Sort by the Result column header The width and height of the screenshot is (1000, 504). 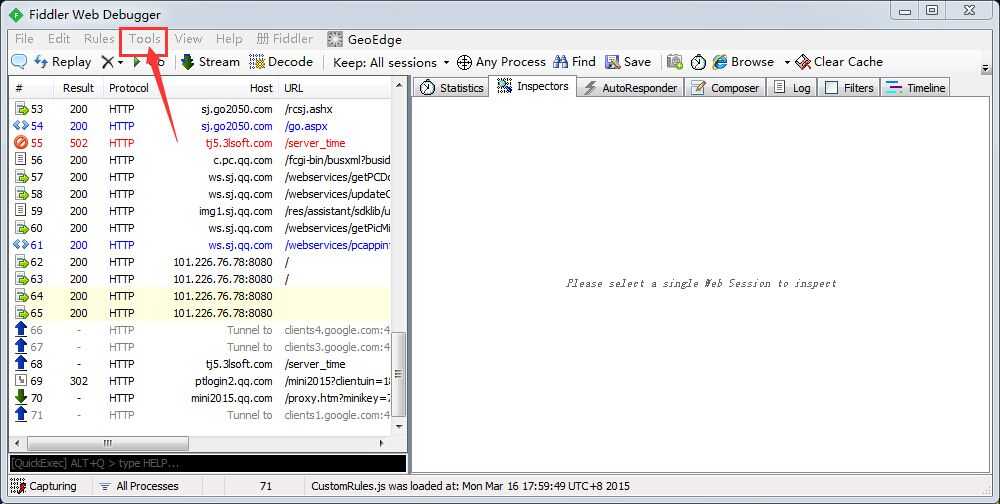pos(78,88)
